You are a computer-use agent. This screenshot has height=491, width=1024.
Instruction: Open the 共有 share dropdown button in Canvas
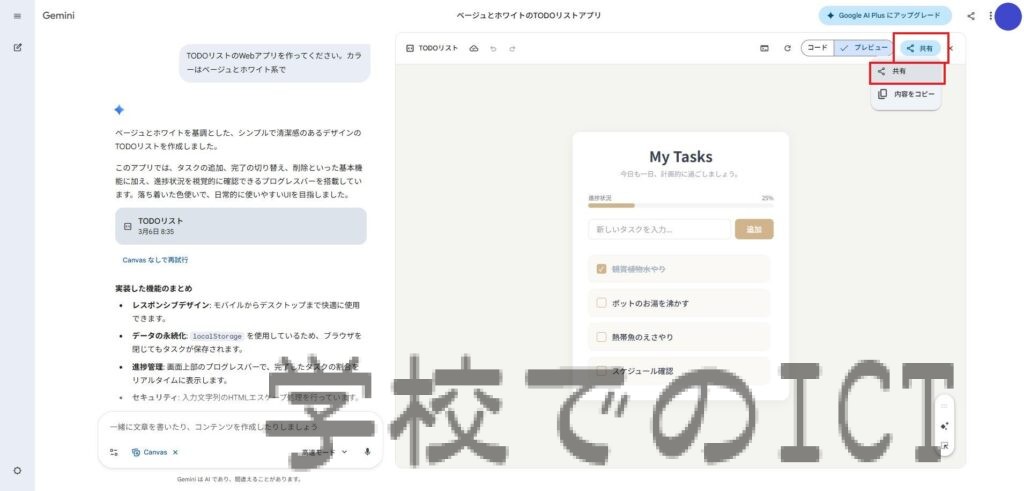click(x=920, y=48)
